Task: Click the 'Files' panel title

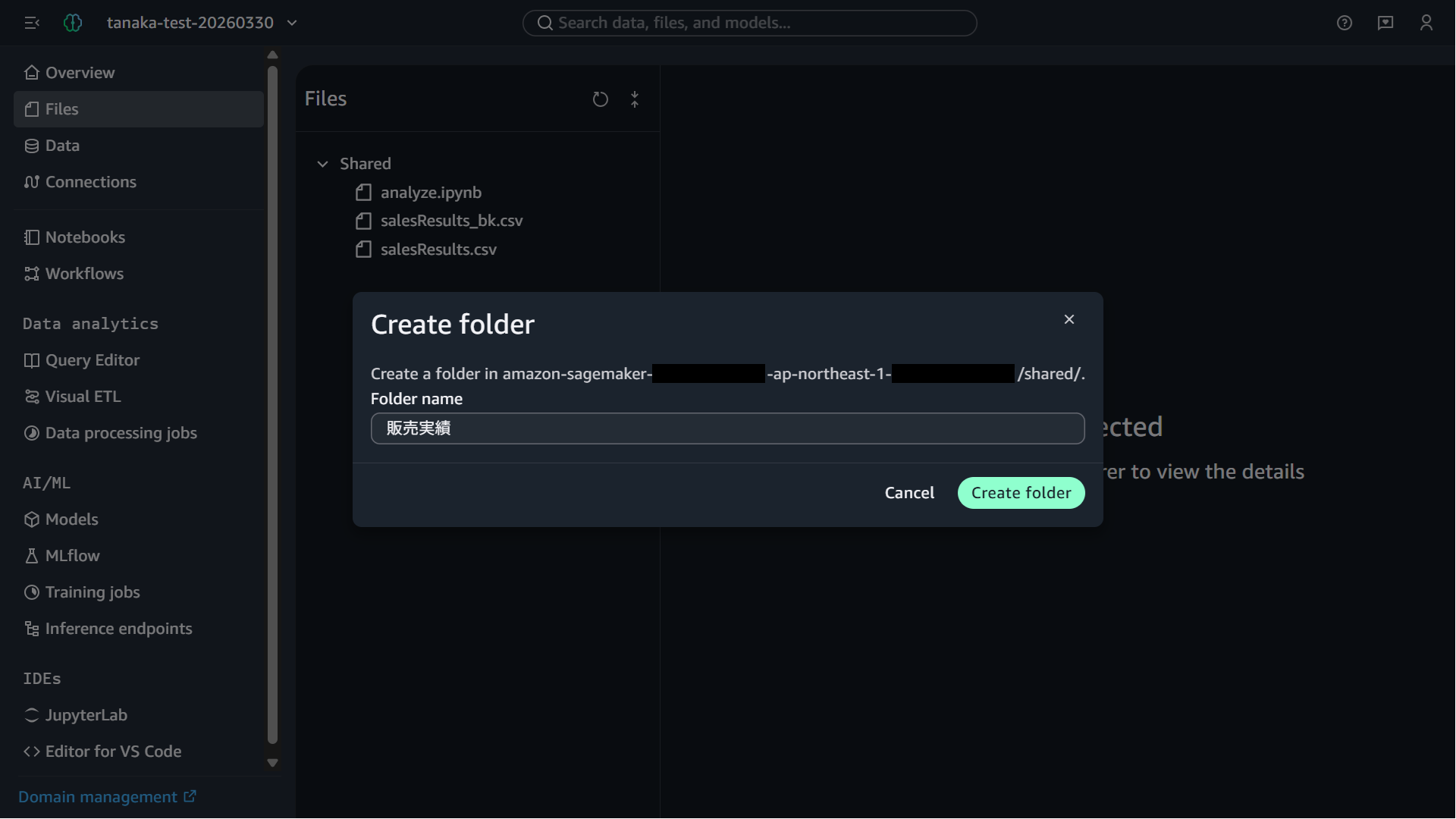Action: [325, 99]
